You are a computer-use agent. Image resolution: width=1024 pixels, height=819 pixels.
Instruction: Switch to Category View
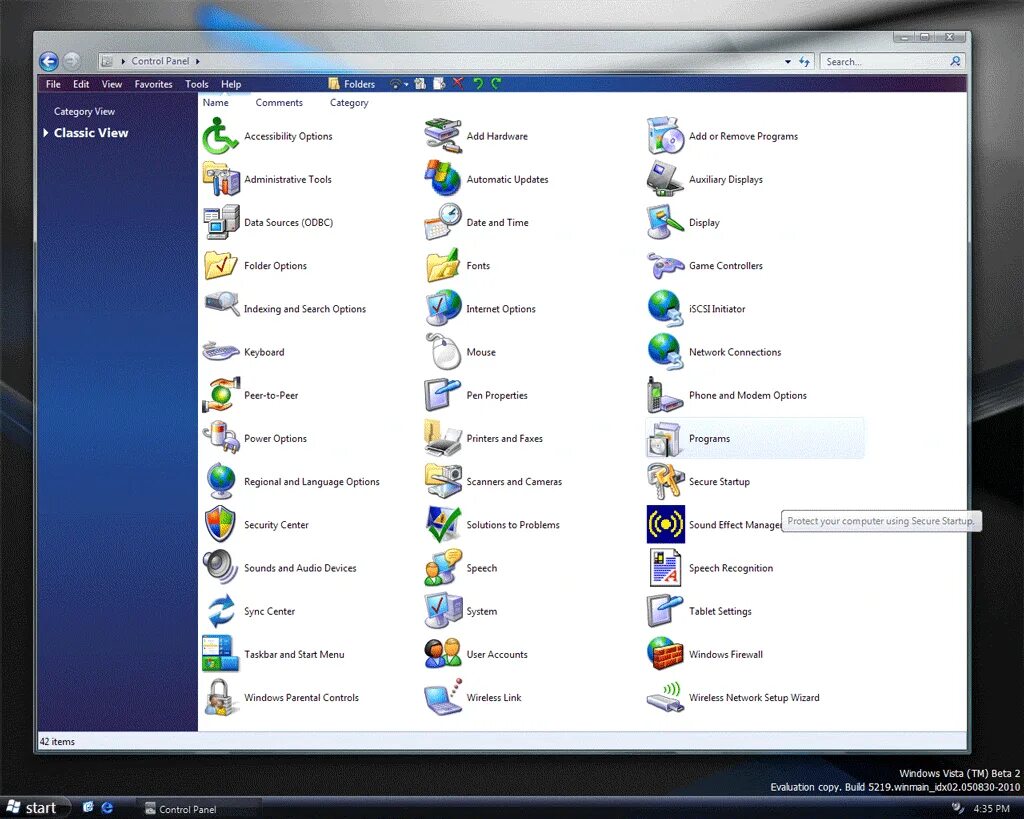click(x=84, y=111)
